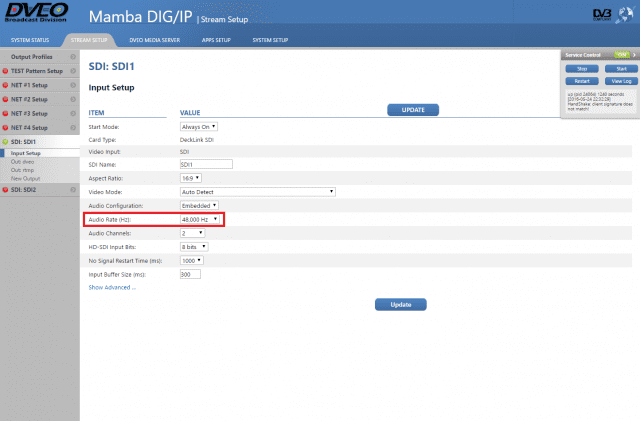Expand NET #1 Setup with its arrow

73,85
